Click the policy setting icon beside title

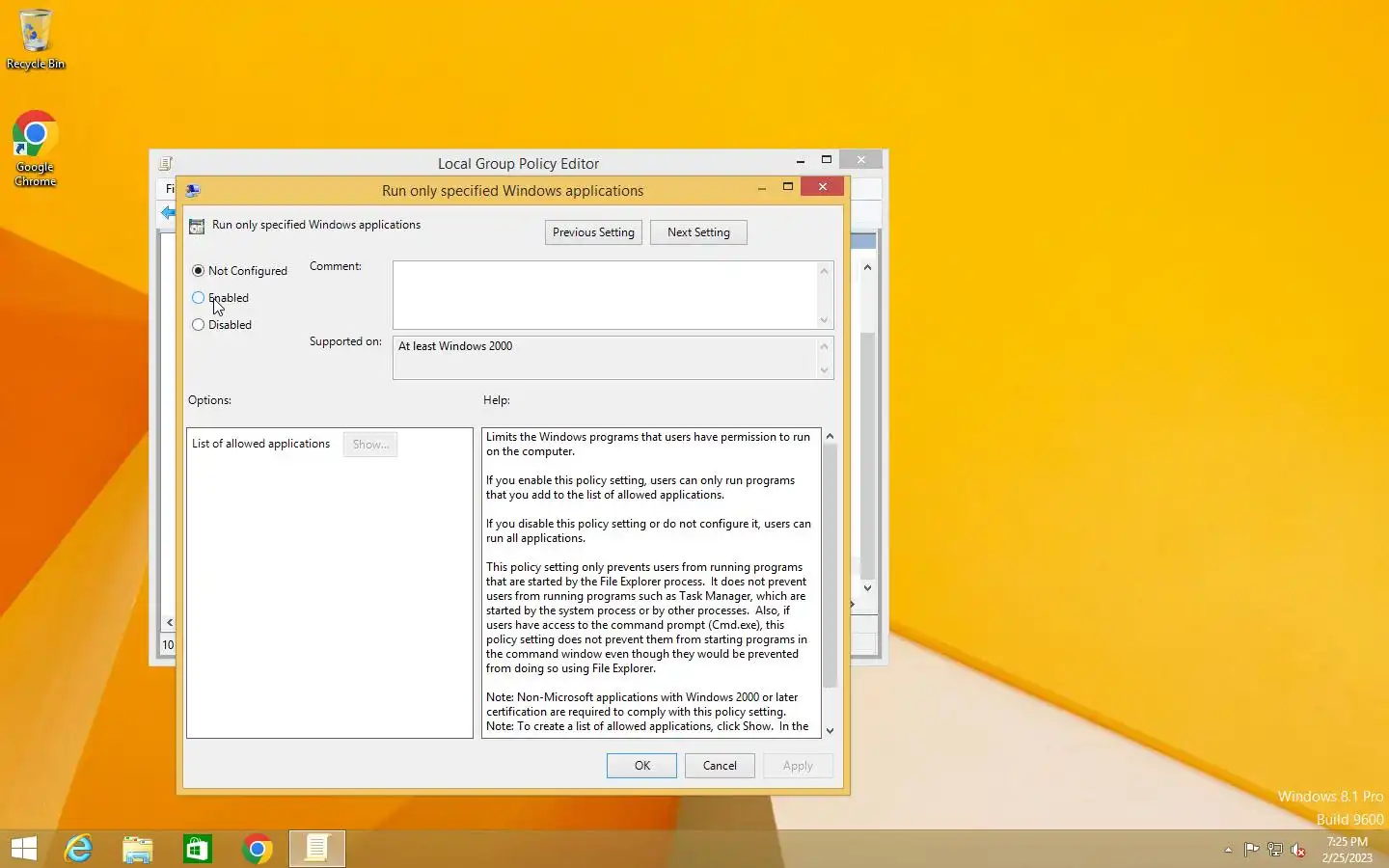(197, 226)
